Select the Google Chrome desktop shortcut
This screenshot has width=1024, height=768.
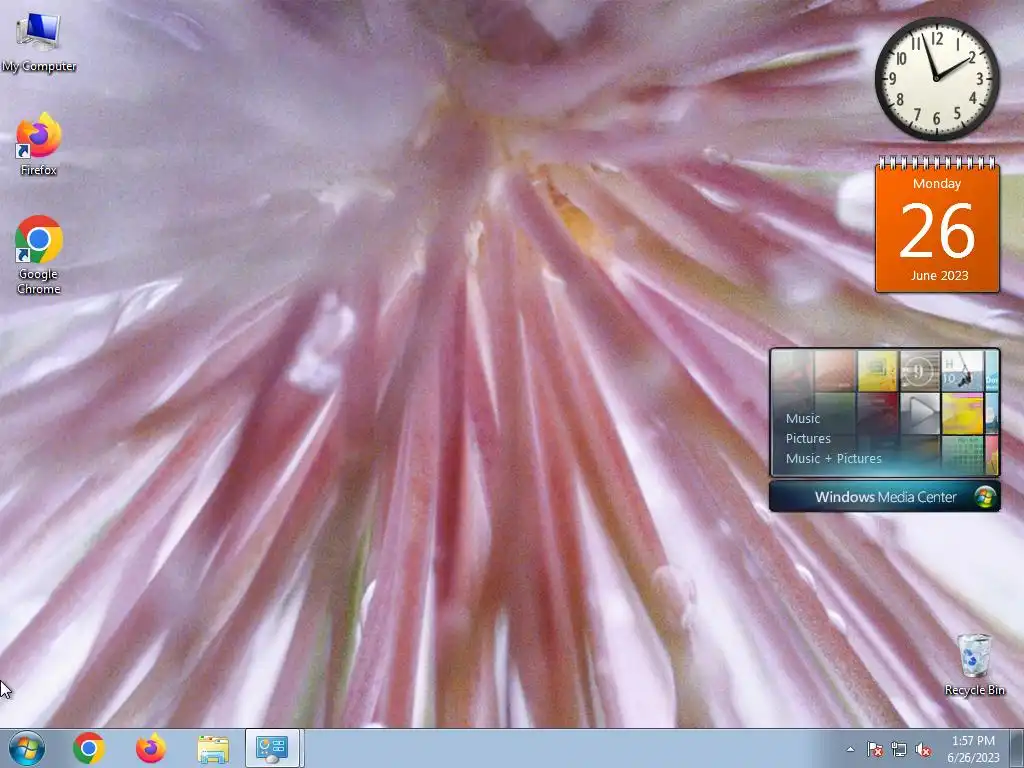coord(39,255)
